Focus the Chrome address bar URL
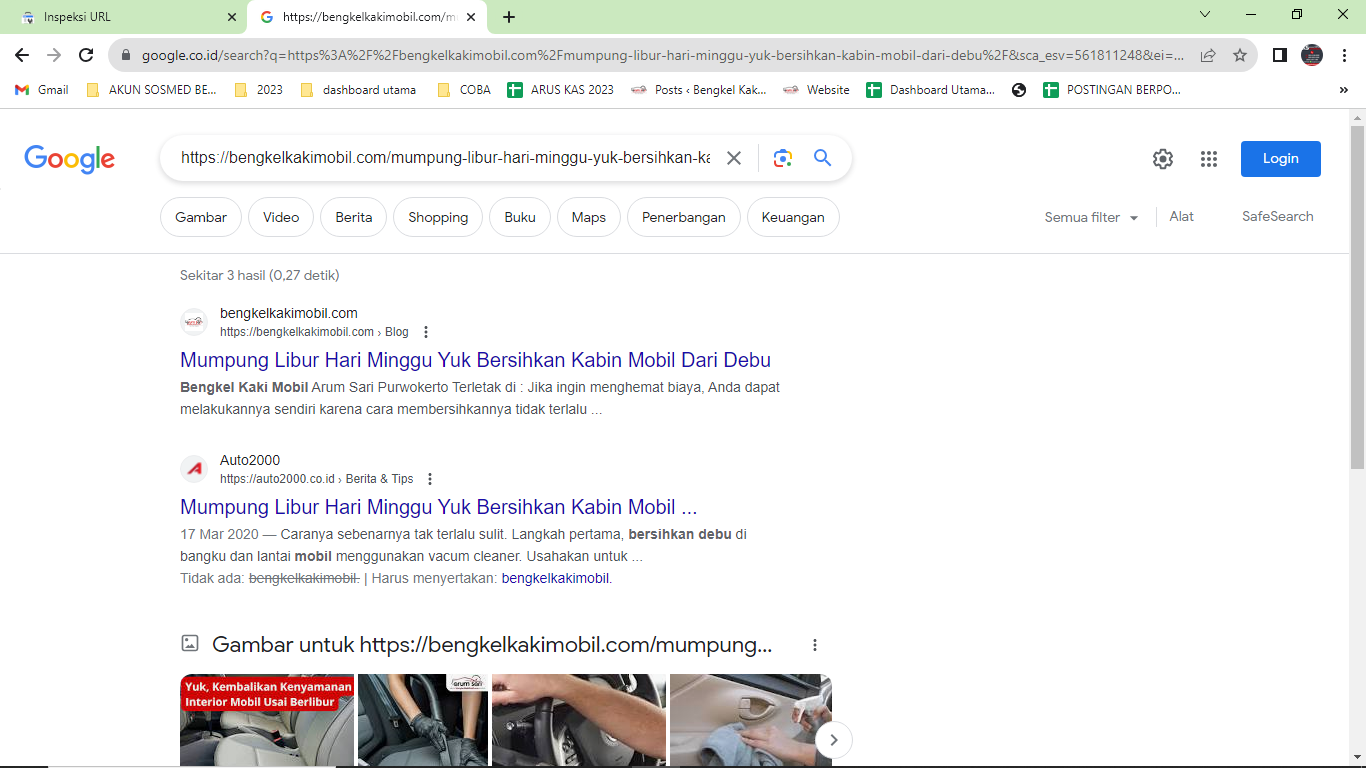This screenshot has height=768, width=1366. [663, 56]
